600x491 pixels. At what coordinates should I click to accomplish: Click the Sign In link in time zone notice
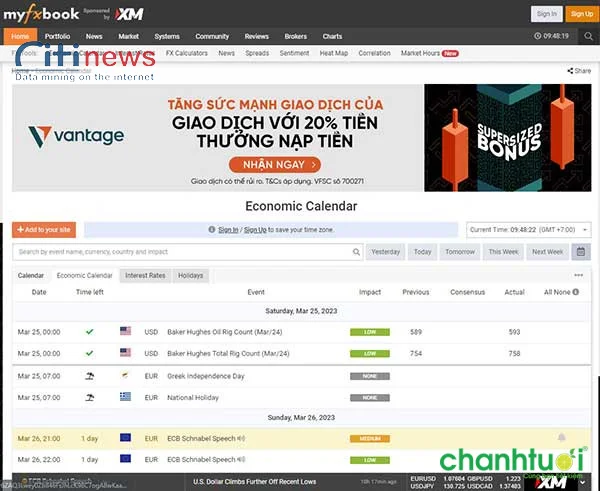click(x=228, y=230)
